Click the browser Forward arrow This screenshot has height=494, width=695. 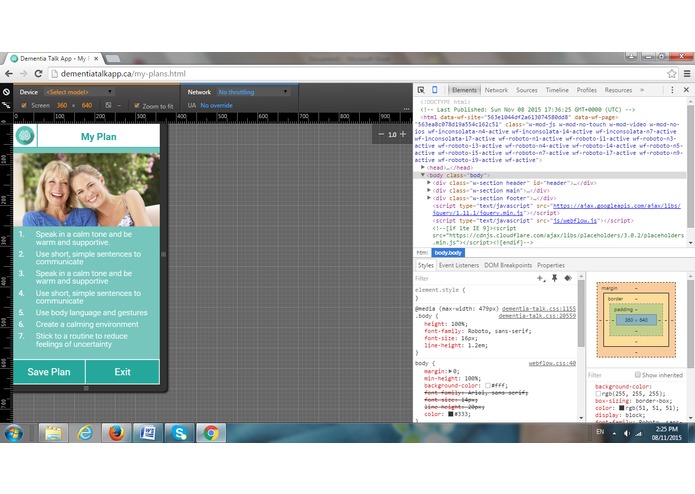(x=23, y=74)
